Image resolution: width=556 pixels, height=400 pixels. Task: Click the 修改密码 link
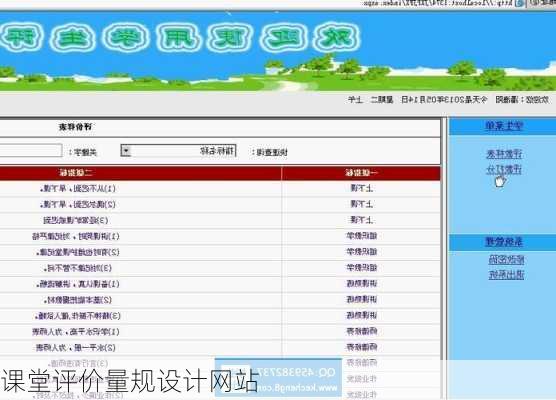coord(506,260)
